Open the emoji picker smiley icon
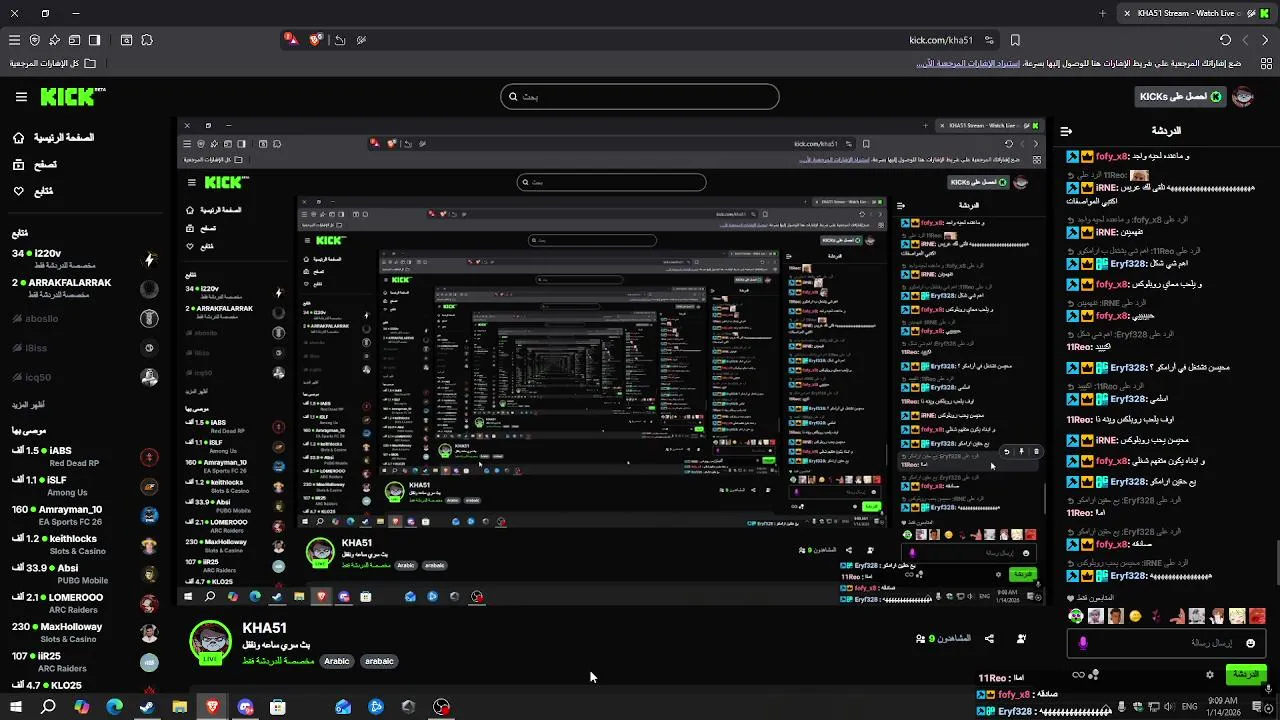 (1250, 643)
